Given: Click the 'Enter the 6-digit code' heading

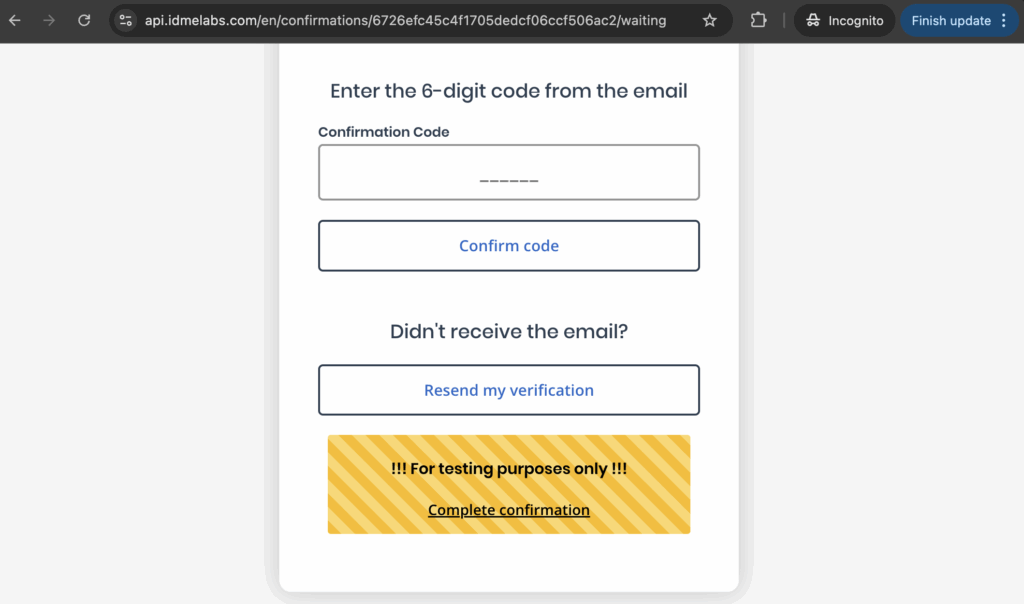Looking at the screenshot, I should pyautogui.click(x=508, y=91).
